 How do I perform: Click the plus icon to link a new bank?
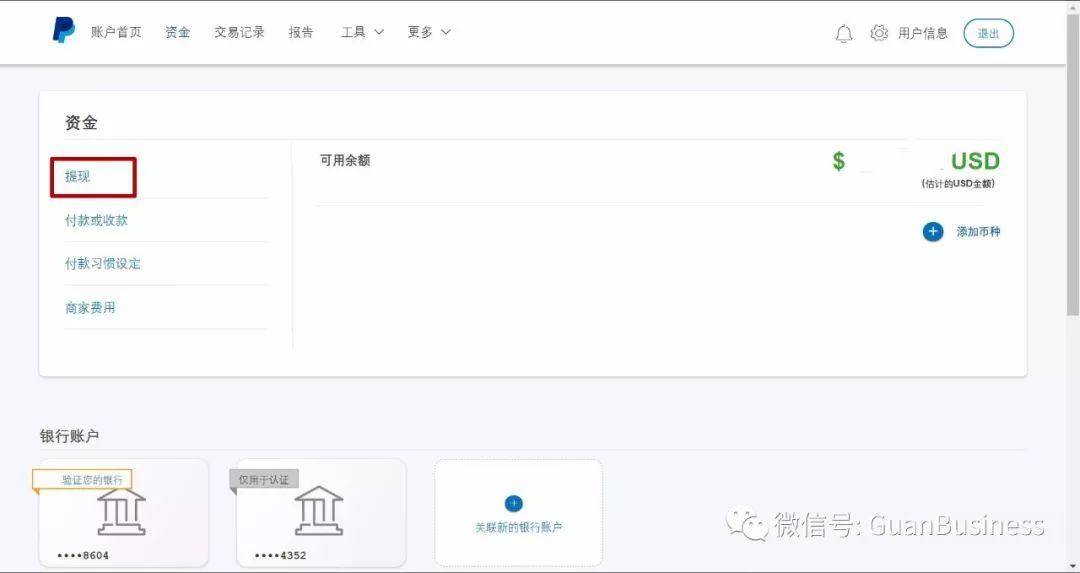click(514, 503)
